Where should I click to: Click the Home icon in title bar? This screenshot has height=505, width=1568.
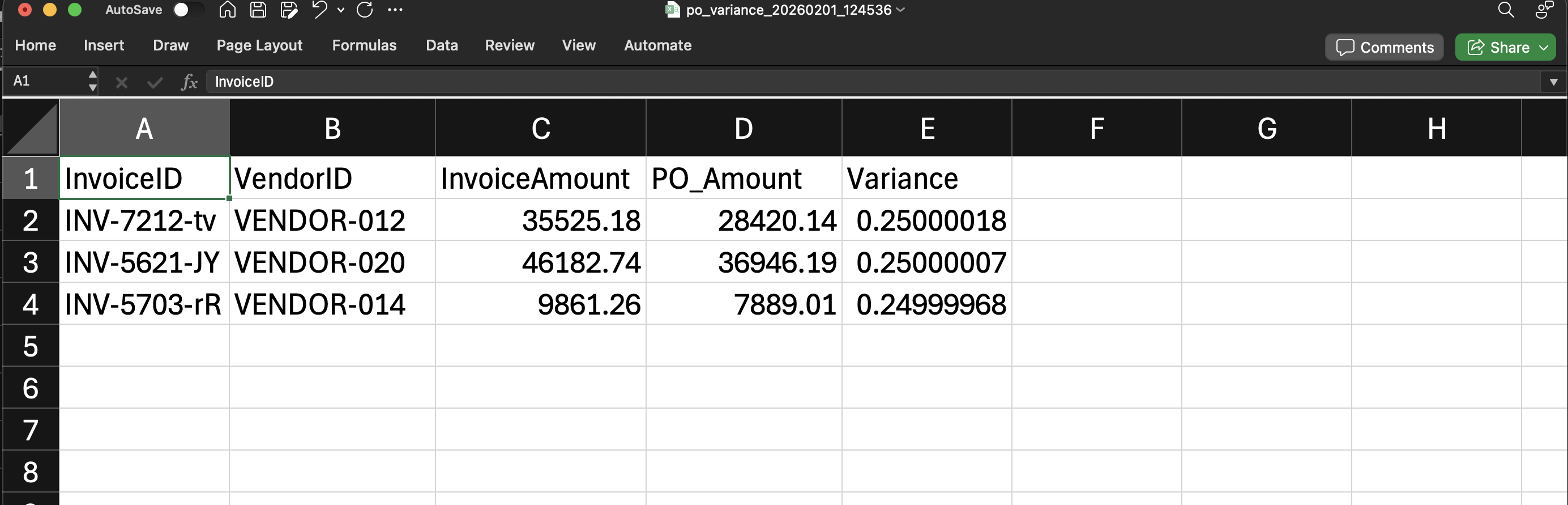[227, 10]
